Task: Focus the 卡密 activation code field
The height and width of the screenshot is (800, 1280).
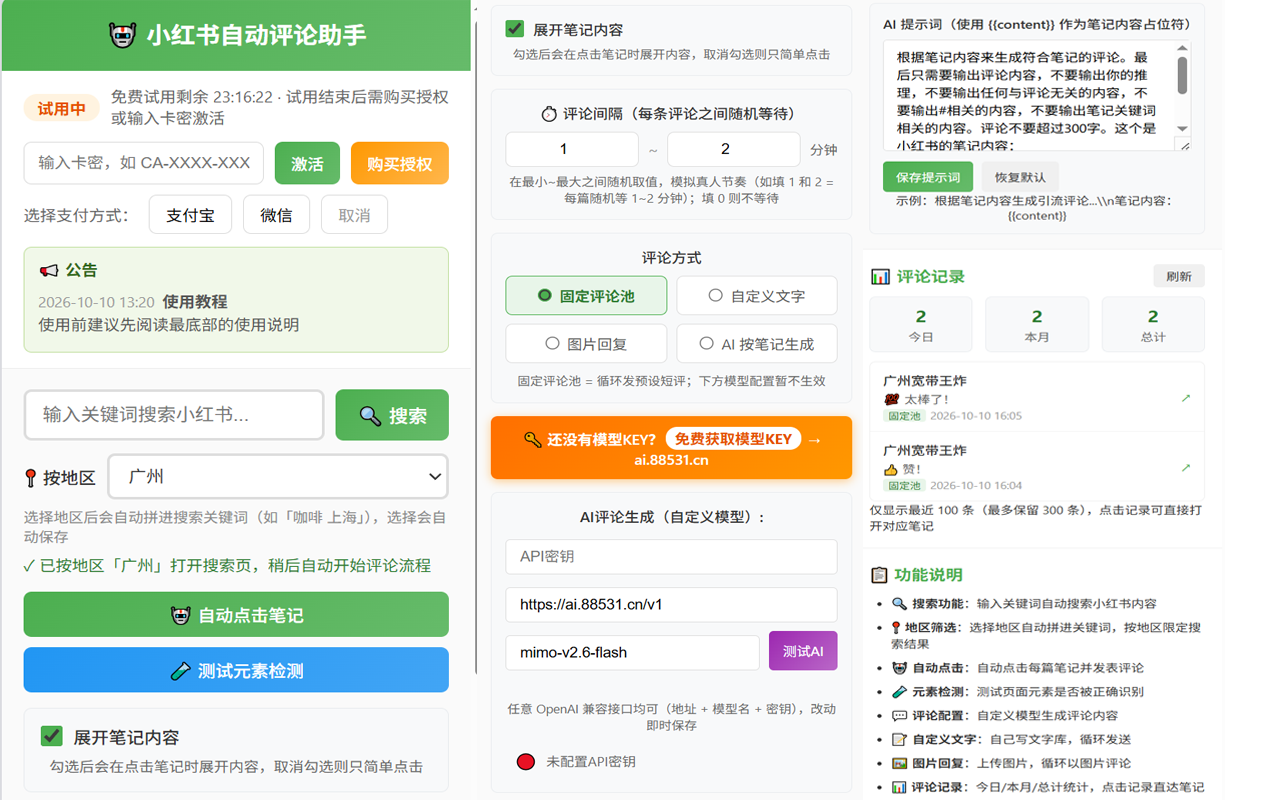Action: click(x=144, y=163)
